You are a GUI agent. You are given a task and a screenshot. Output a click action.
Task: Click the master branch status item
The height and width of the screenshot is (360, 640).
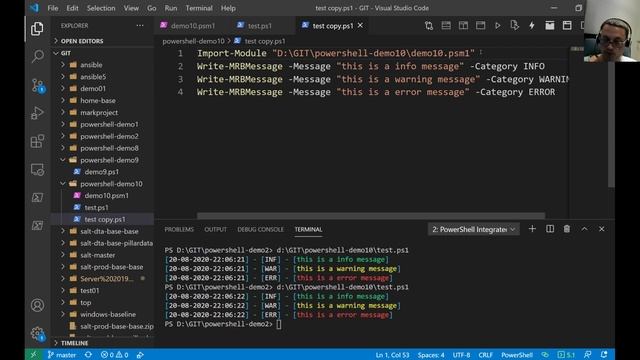(62, 355)
